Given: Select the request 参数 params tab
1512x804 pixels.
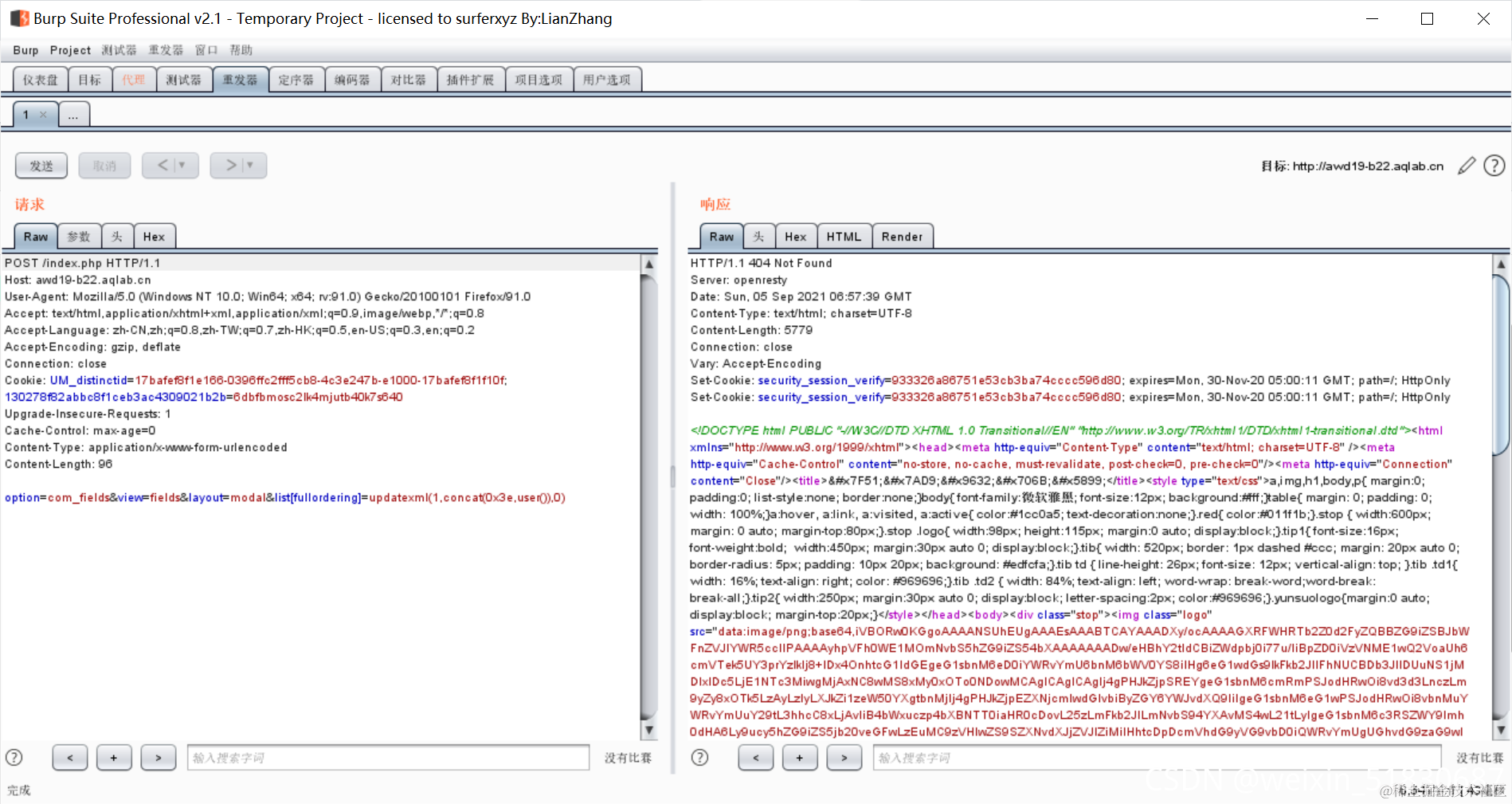Looking at the screenshot, I should tap(79, 237).
